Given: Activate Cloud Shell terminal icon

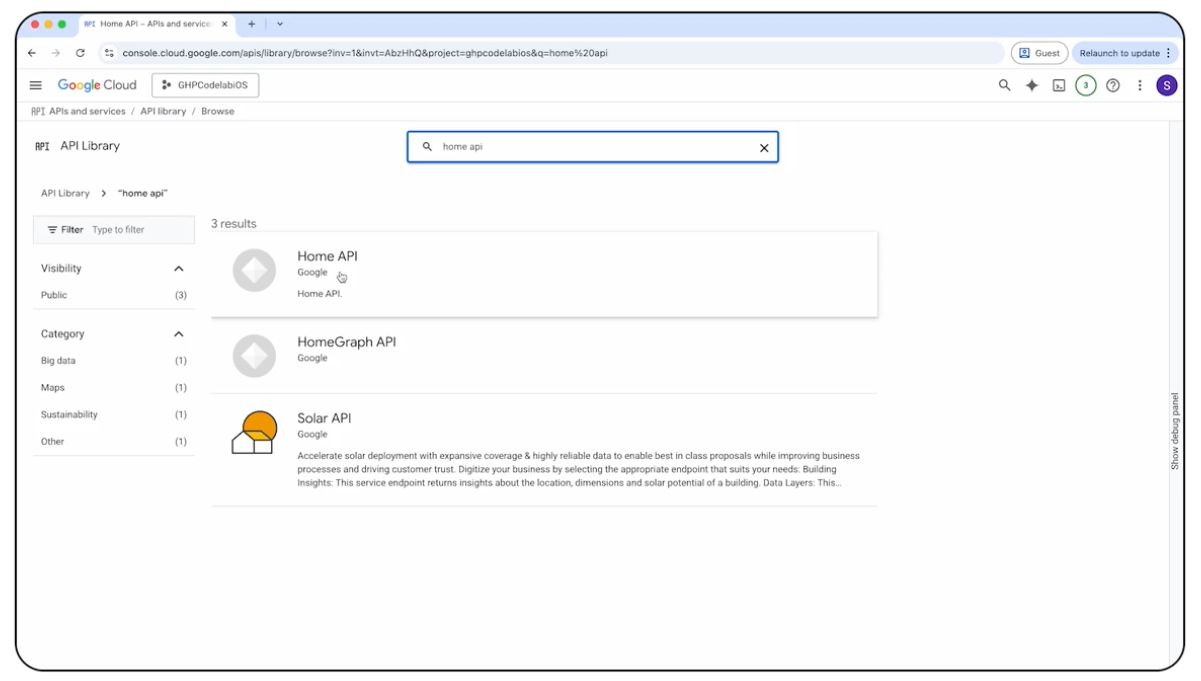Looking at the screenshot, I should (x=1059, y=86).
